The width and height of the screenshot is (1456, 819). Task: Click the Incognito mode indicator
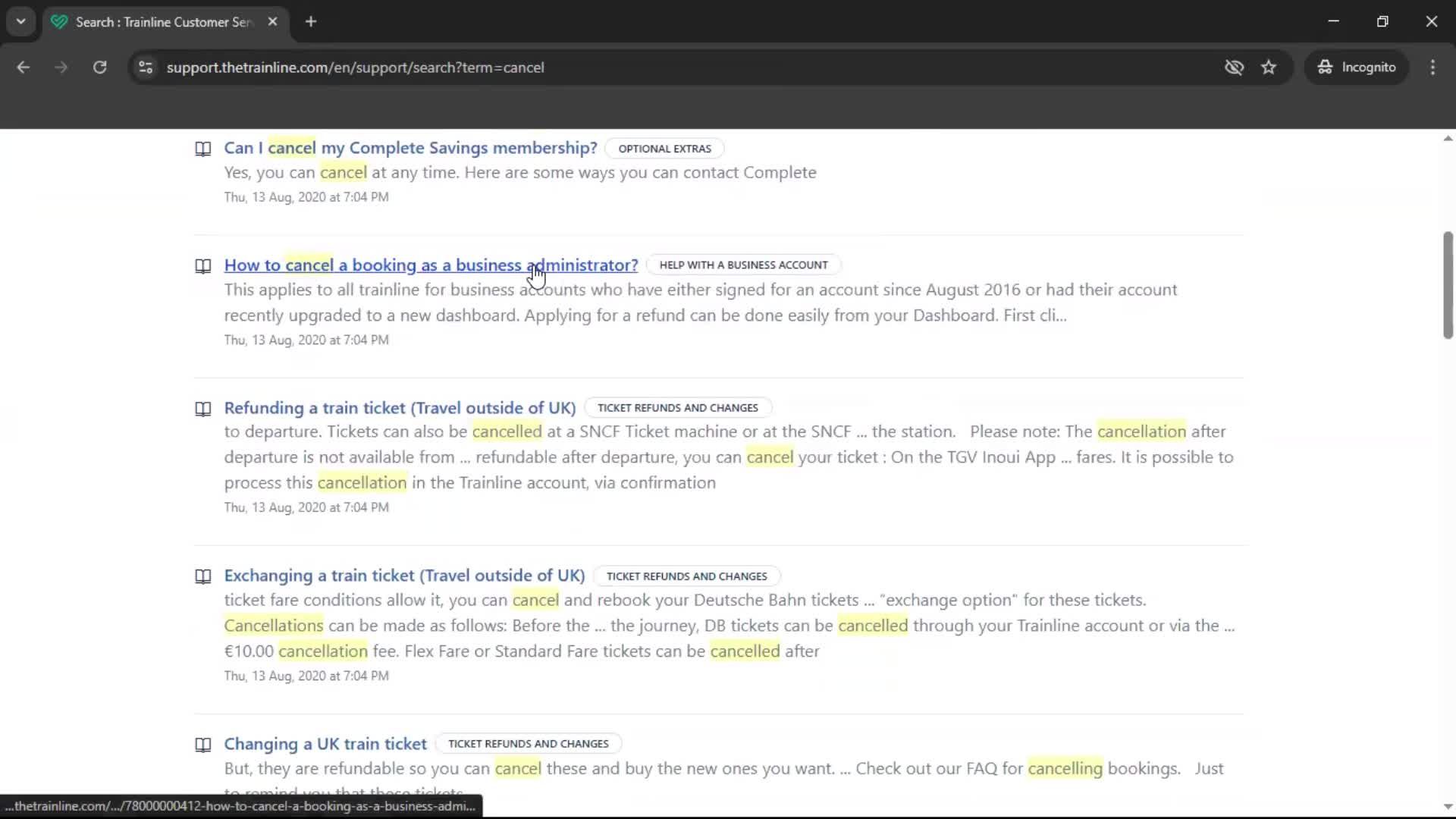[1357, 67]
